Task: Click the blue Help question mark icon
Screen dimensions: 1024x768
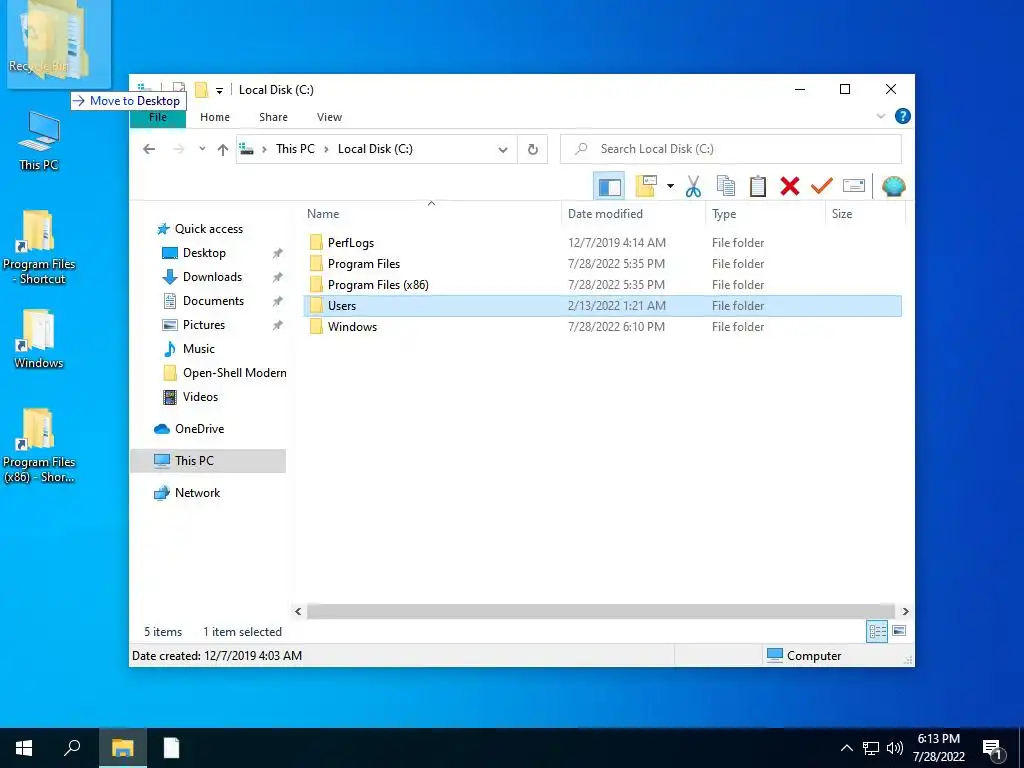Action: coord(903,116)
